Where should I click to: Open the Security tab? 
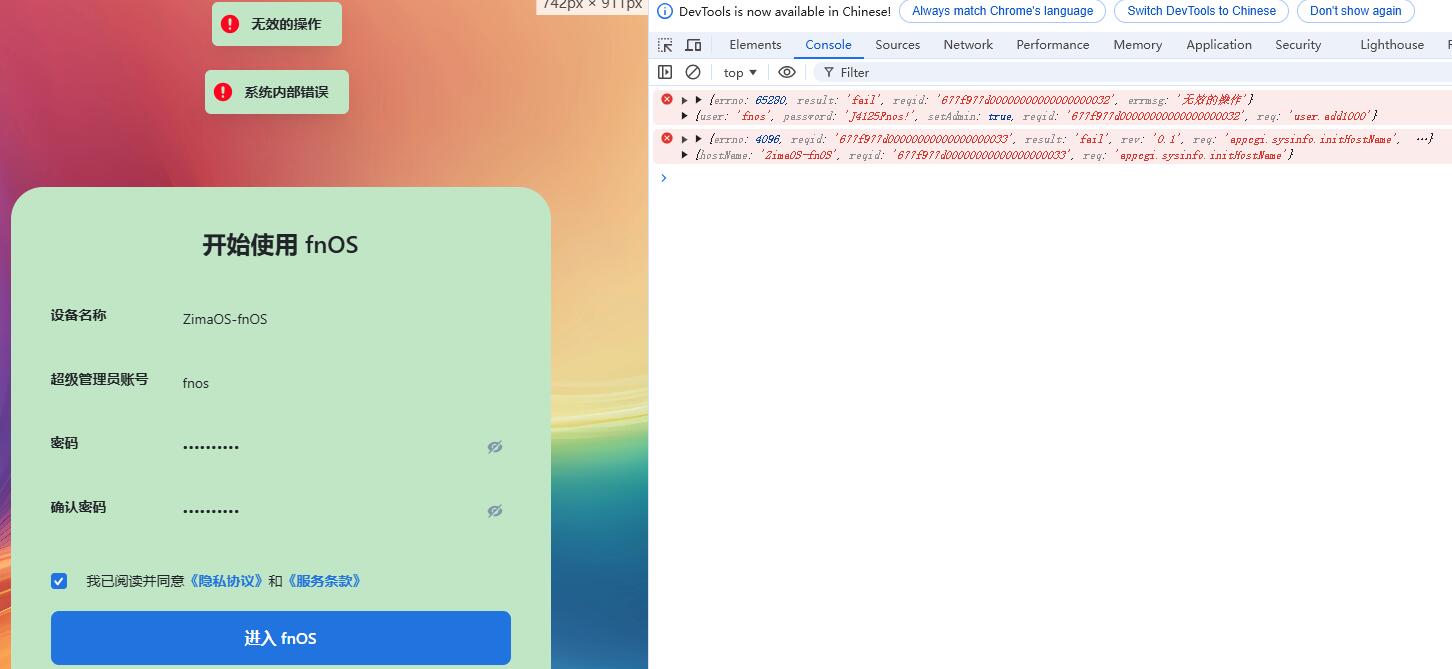(1298, 45)
